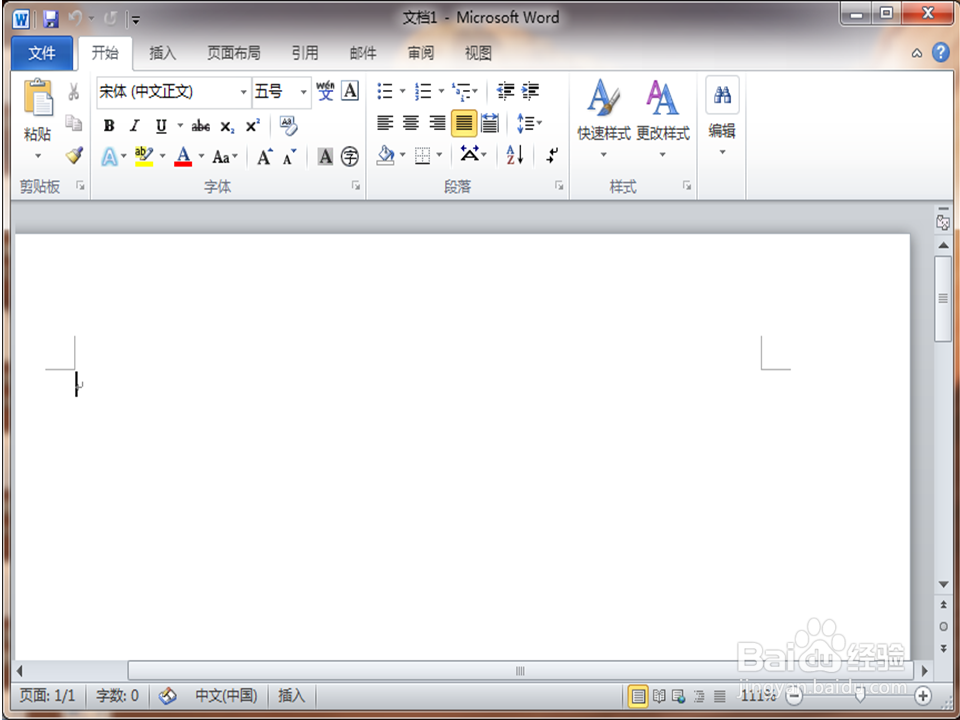Click 页面: 1/1 in status bar

pyautogui.click(x=47, y=696)
